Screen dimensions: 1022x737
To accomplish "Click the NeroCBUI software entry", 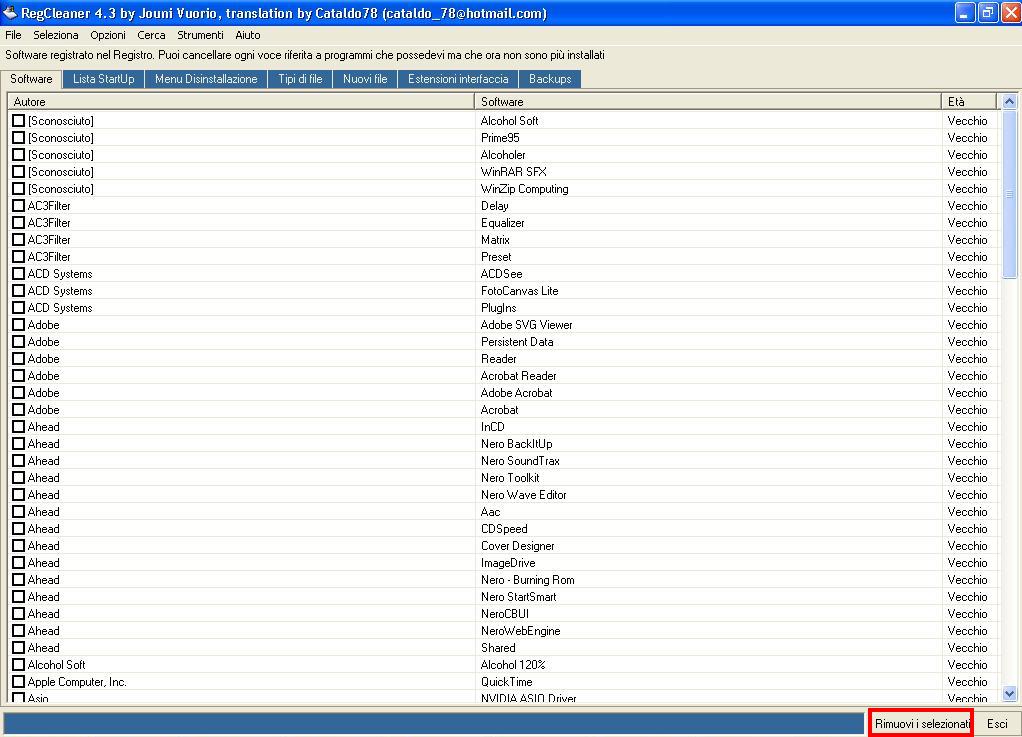I will pos(504,613).
